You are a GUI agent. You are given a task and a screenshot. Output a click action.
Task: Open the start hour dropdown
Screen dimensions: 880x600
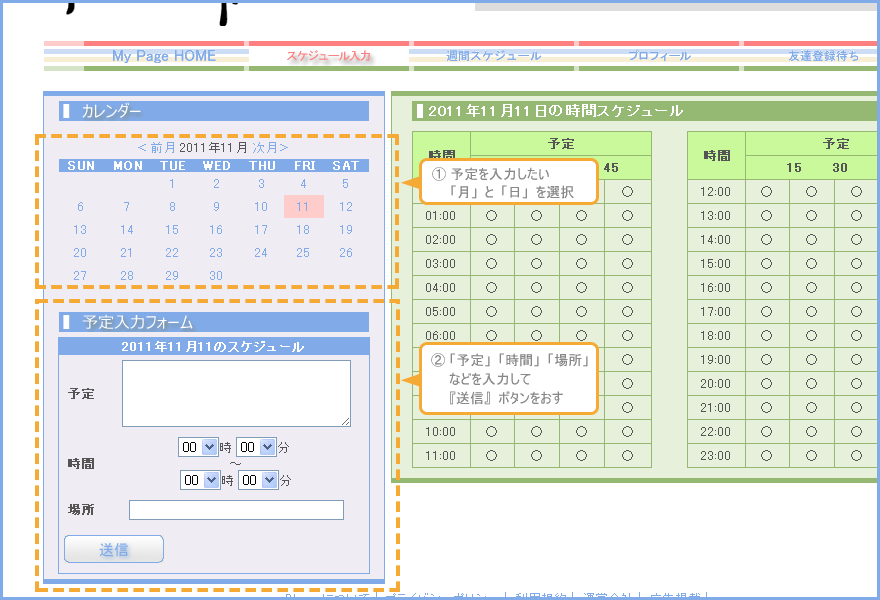tap(198, 448)
